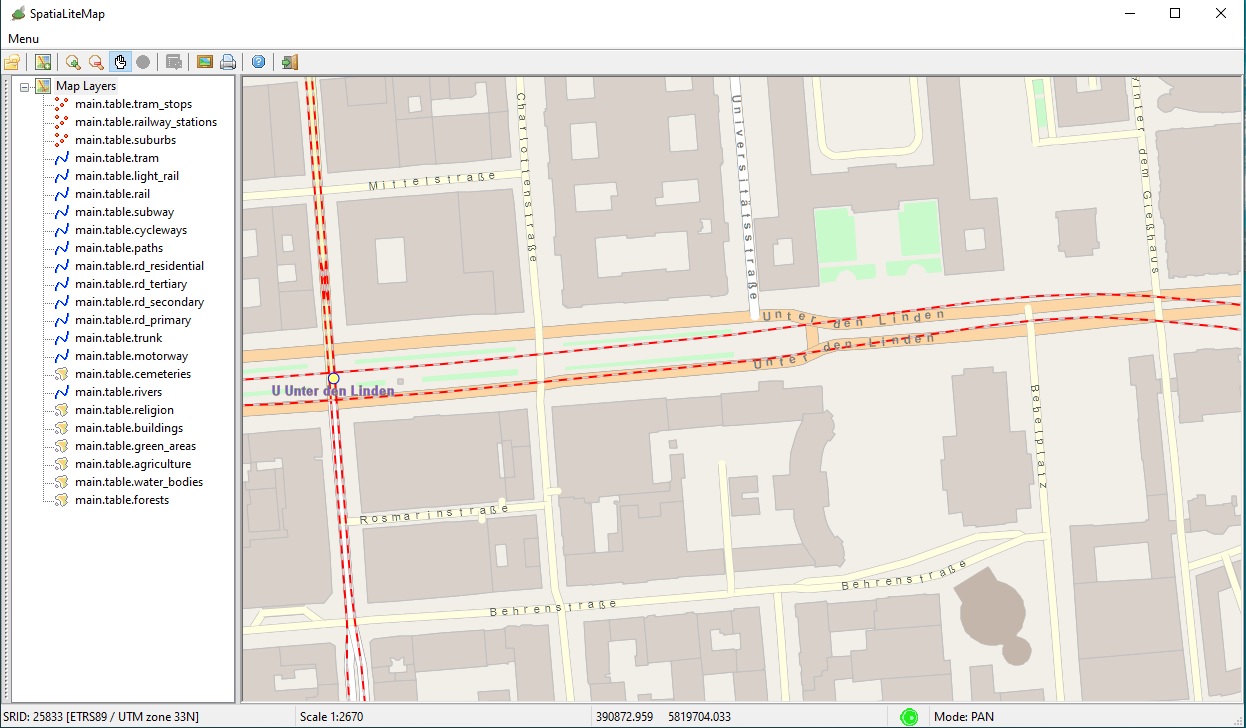Select layer main.table.trunk
Image resolution: width=1246 pixels, height=728 pixels.
coord(119,338)
